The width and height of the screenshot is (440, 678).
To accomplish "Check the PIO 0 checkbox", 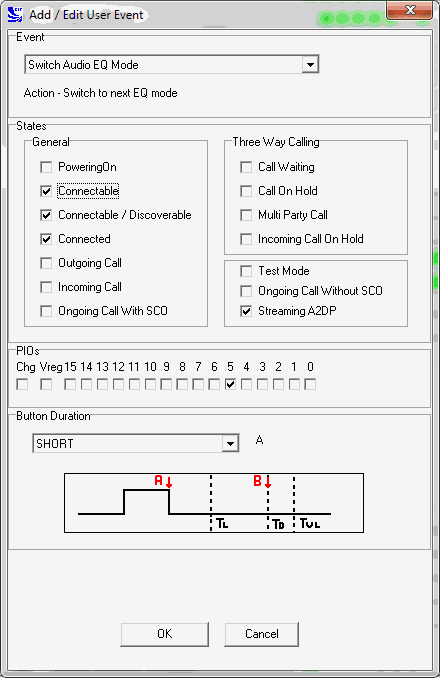I will pyautogui.click(x=310, y=384).
